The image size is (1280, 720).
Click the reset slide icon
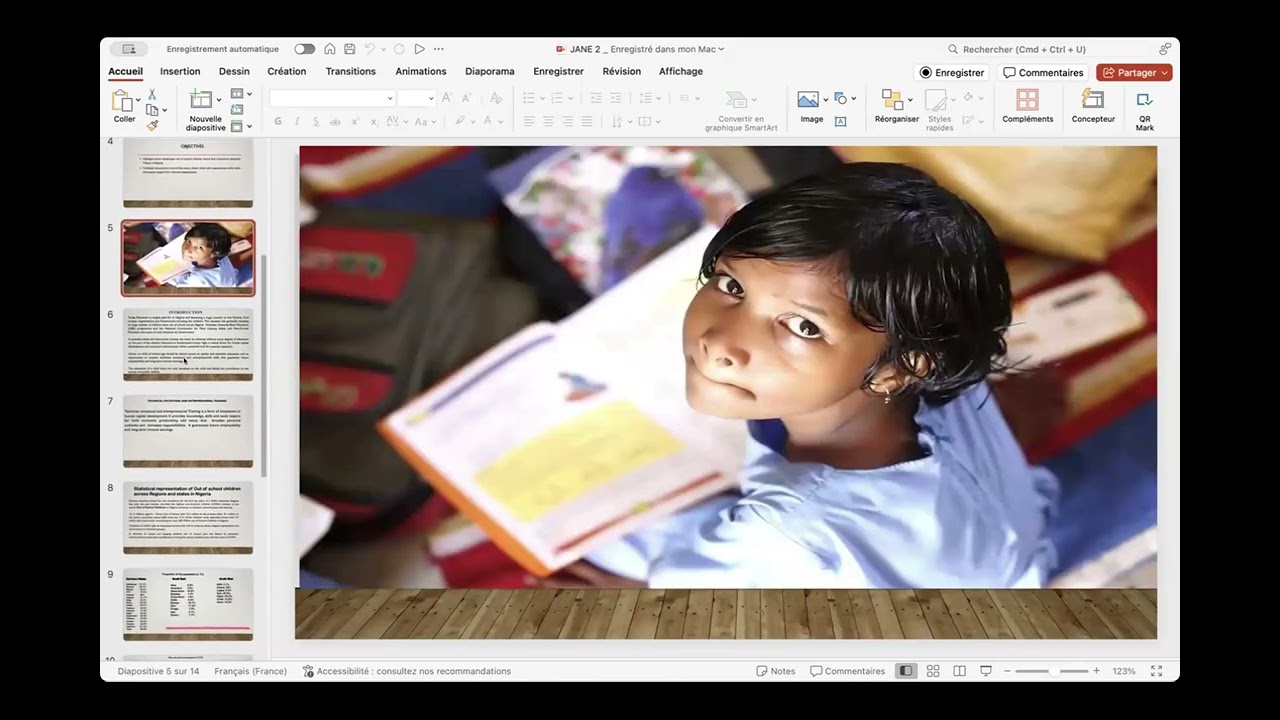click(x=237, y=110)
